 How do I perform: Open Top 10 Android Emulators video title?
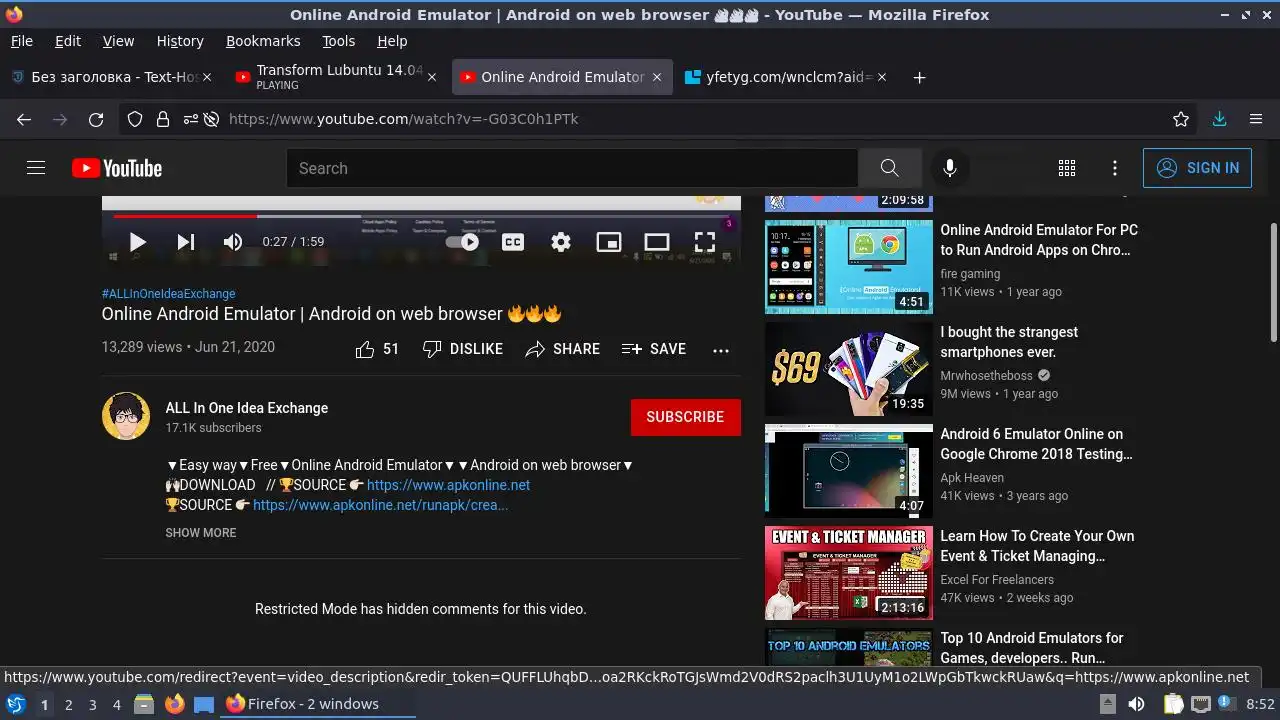(1032, 648)
